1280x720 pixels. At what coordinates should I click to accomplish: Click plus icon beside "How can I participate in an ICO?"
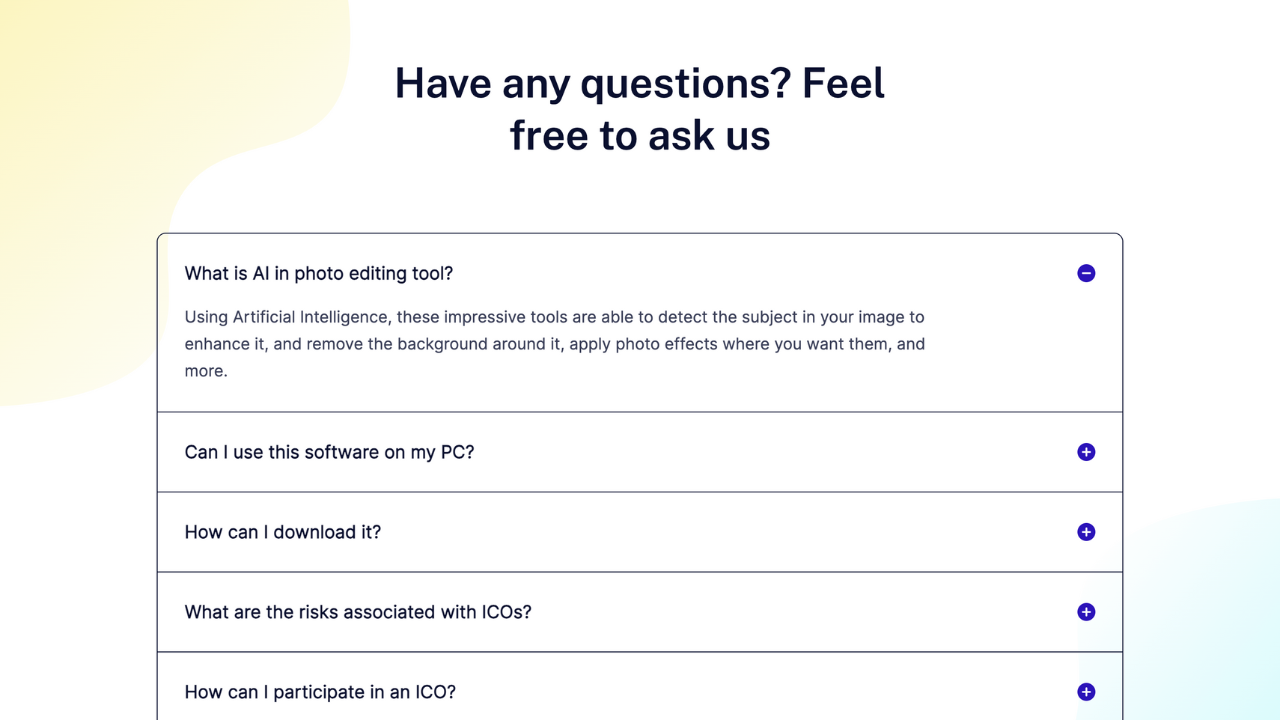pyautogui.click(x=1086, y=692)
